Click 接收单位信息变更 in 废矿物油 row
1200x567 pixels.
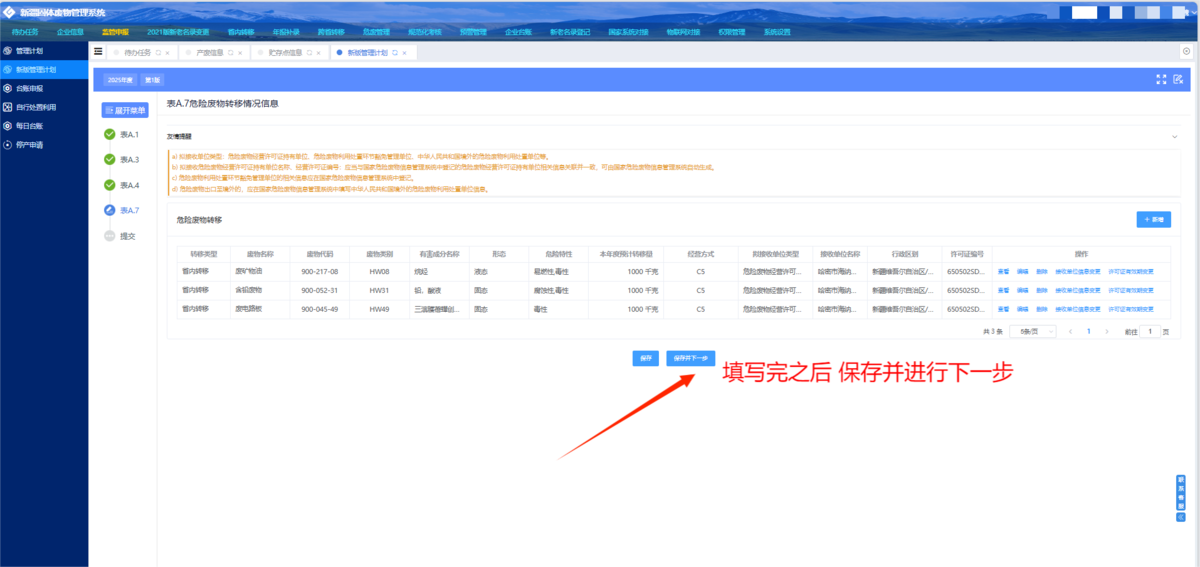click(x=1078, y=271)
